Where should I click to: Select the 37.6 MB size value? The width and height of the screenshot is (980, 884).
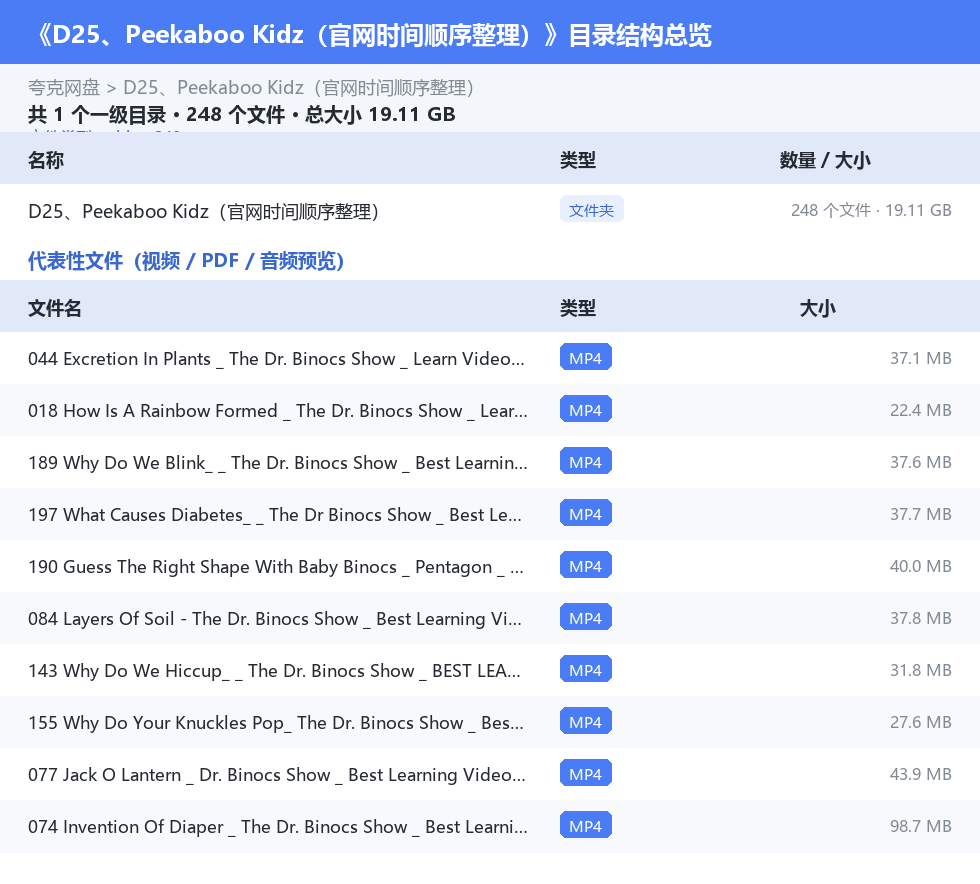pyautogui.click(x=921, y=462)
